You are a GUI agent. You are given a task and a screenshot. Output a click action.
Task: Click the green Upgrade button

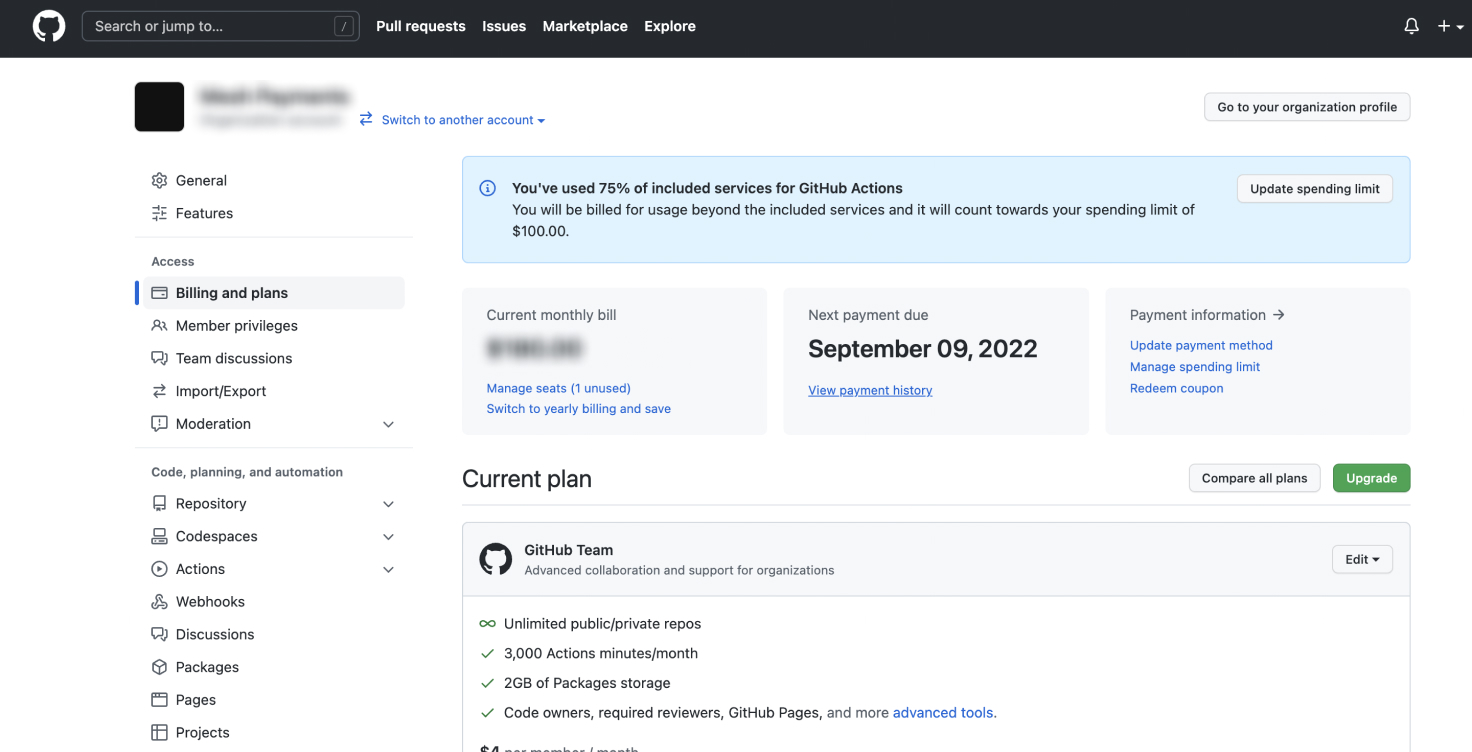point(1371,478)
